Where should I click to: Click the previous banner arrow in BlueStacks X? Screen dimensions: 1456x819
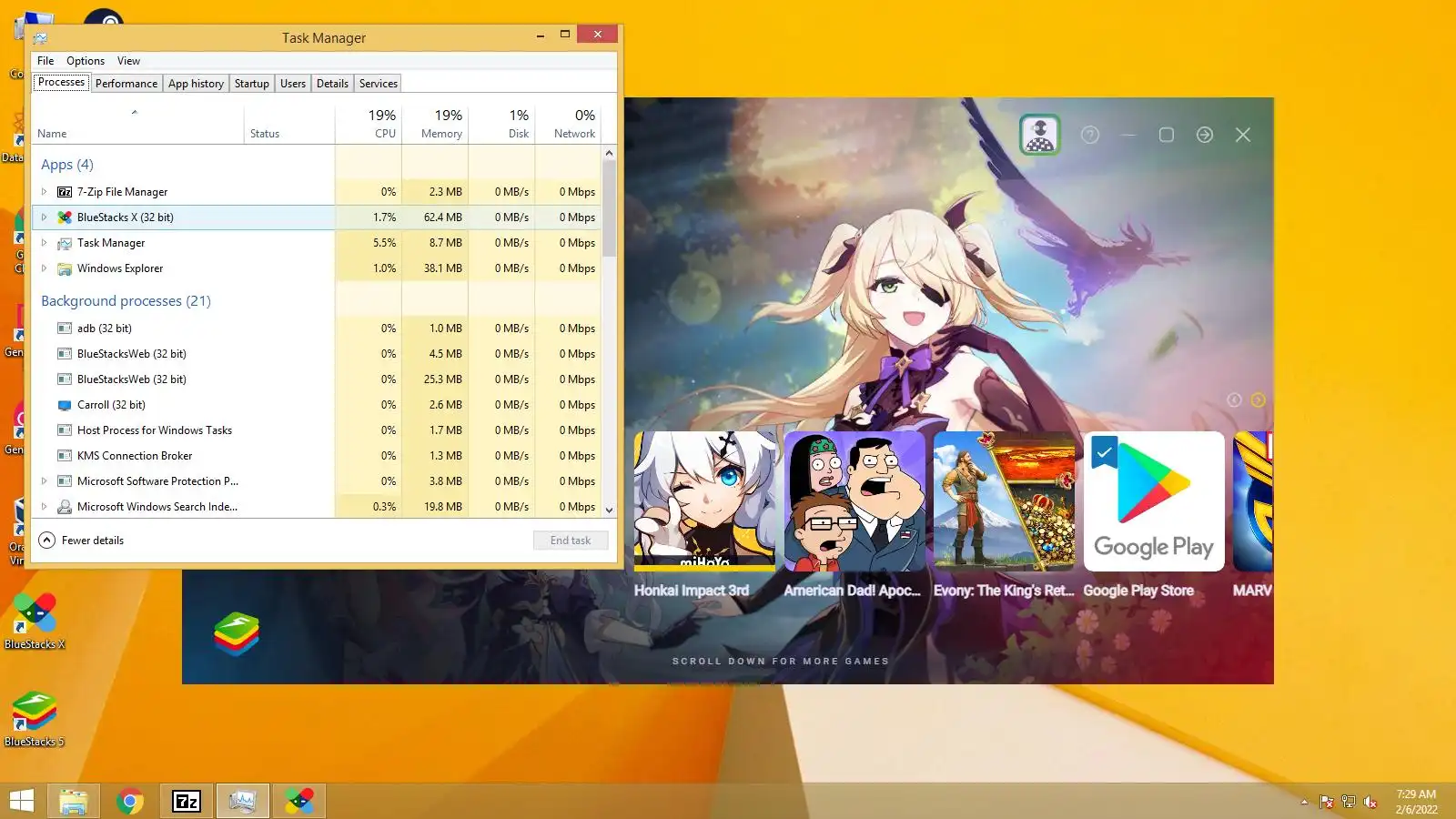[x=1234, y=399]
